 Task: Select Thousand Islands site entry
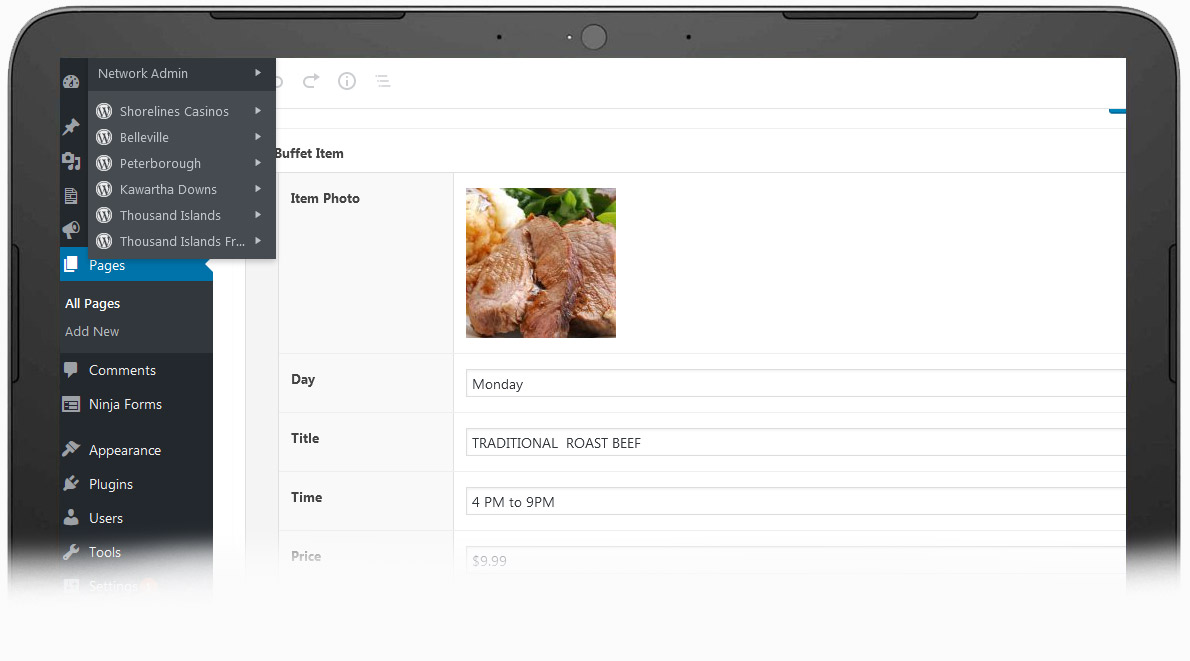[x=181, y=216]
